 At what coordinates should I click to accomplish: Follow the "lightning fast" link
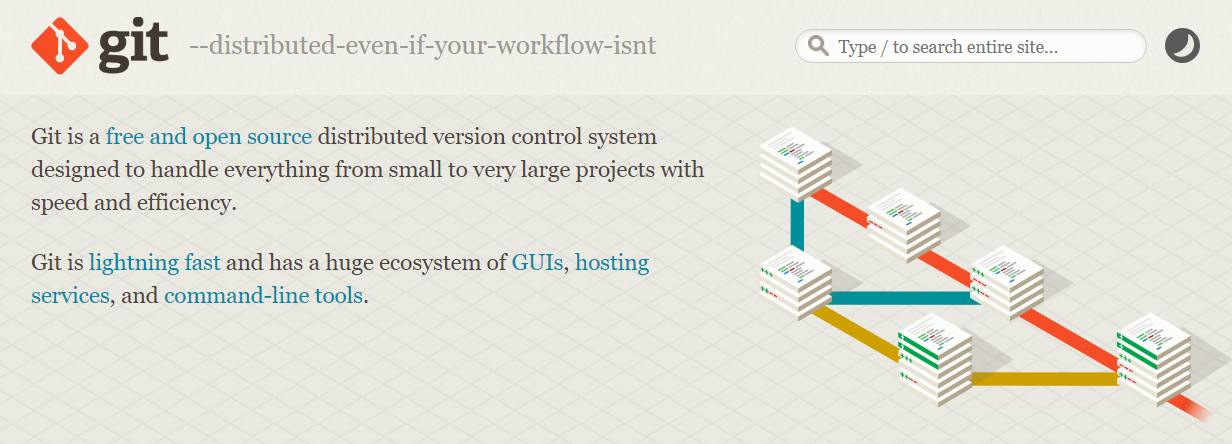(x=155, y=263)
